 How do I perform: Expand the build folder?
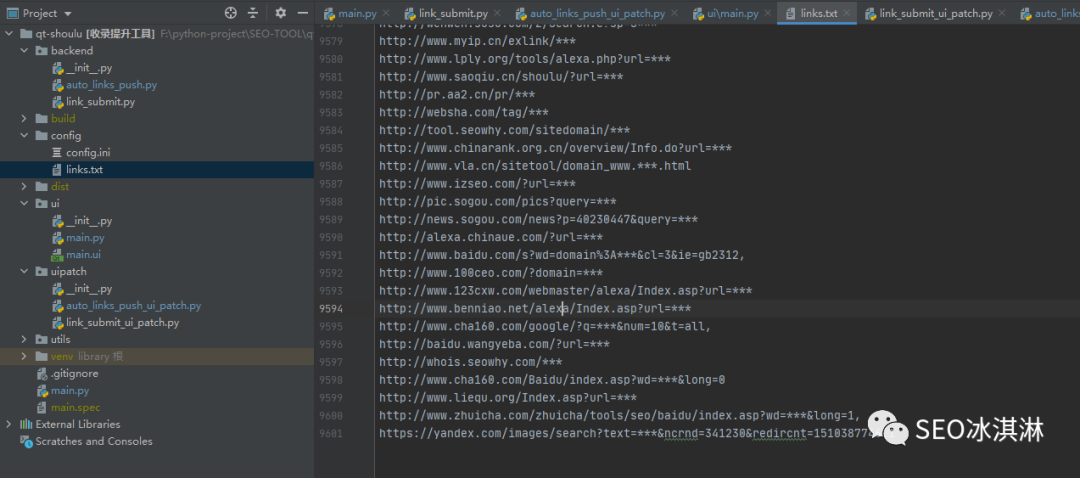pyautogui.click(x=24, y=118)
